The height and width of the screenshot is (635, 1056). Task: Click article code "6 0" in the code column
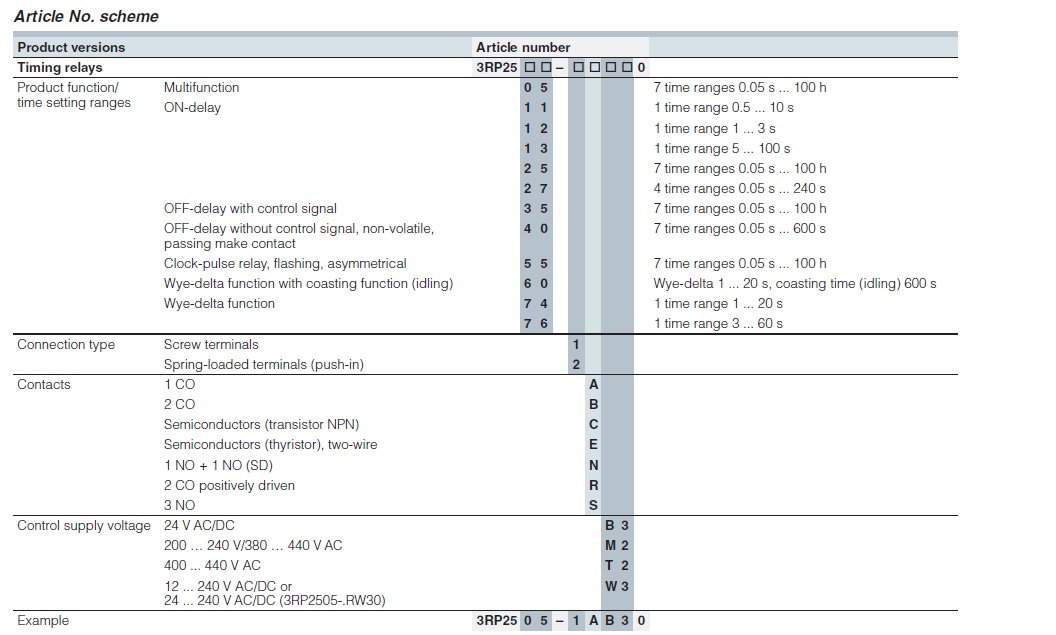[536, 283]
